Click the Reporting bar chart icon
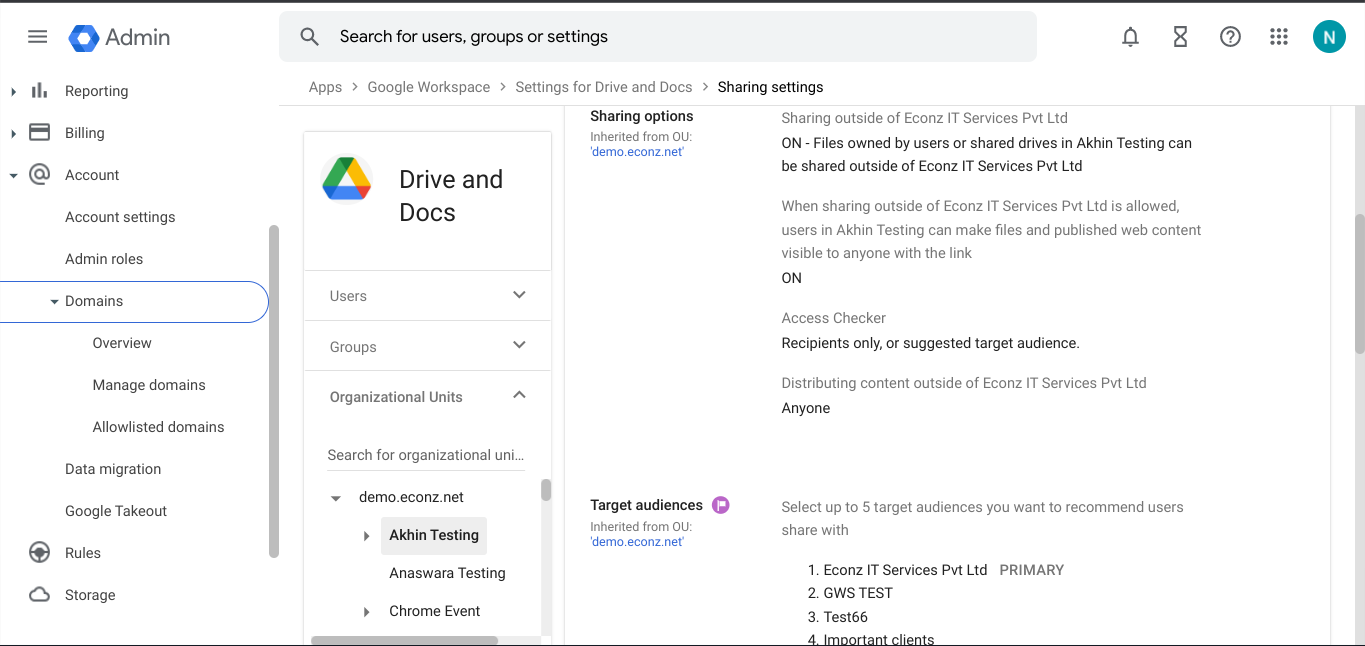The image size is (1365, 646). (x=39, y=90)
